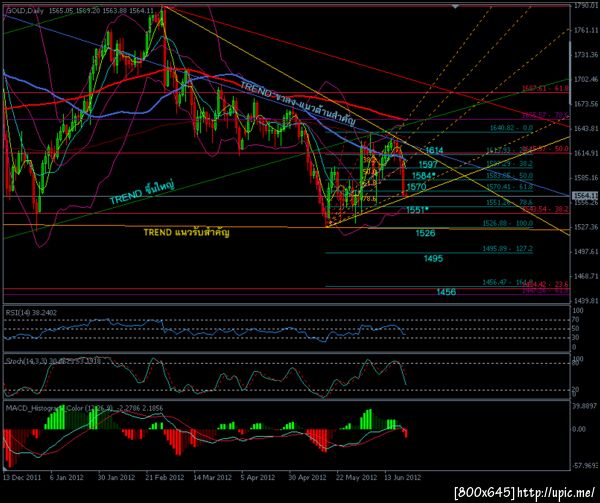Click the '5 Apr 2012' date label
600x503 pixels.
point(259,478)
